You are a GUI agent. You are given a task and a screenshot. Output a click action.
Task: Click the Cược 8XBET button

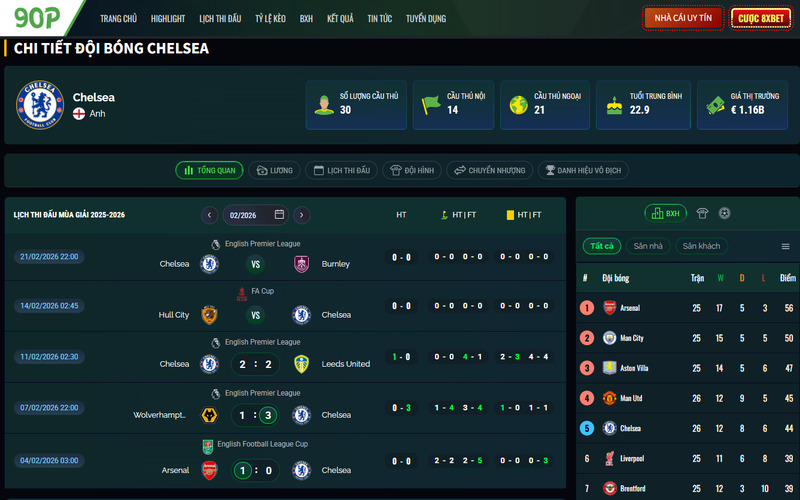coord(761,18)
